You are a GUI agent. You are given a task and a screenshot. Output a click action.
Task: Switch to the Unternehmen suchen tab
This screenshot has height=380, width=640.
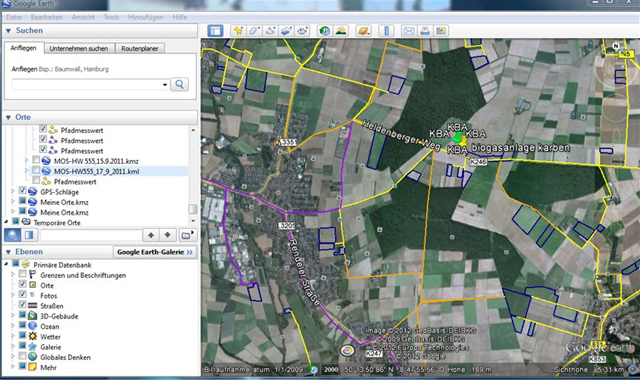tap(79, 49)
